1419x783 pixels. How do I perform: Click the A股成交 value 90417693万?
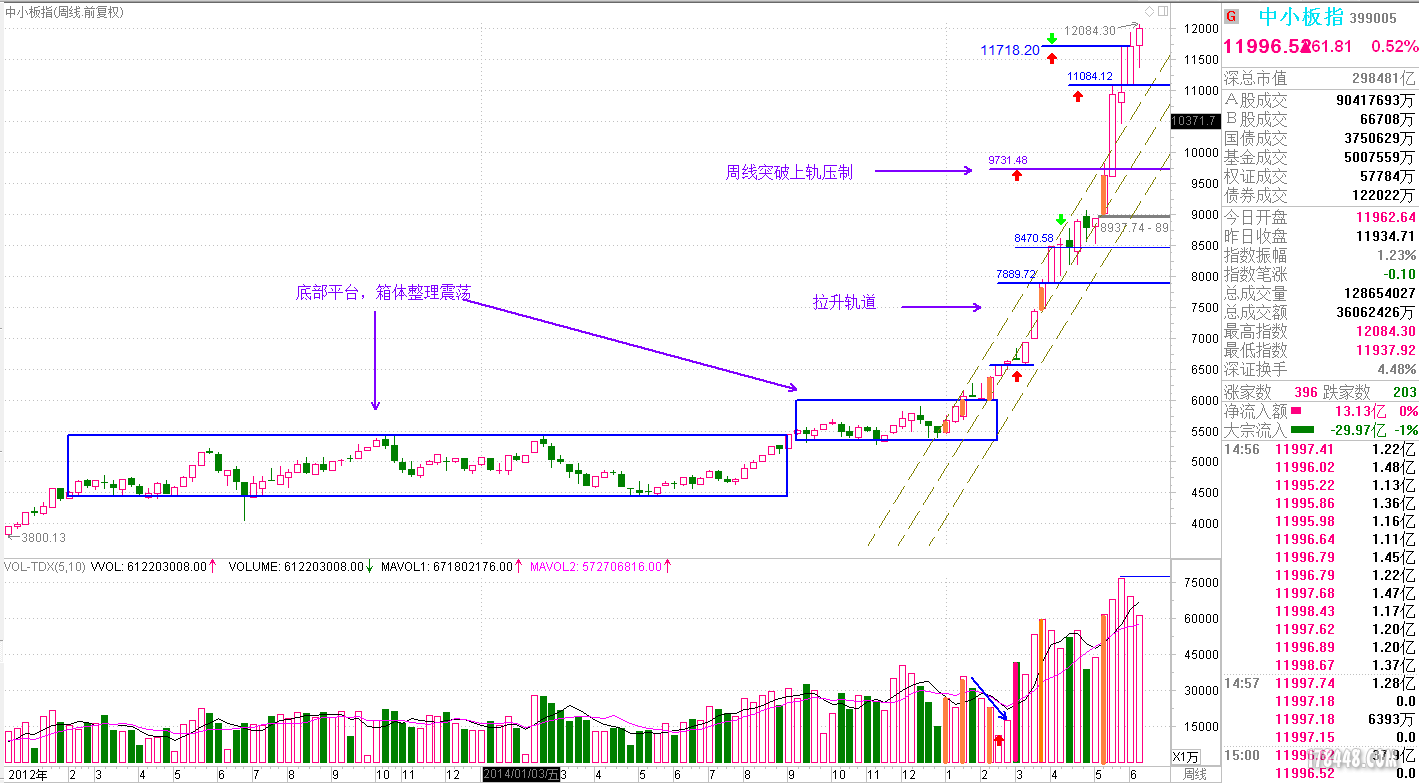pos(1375,100)
